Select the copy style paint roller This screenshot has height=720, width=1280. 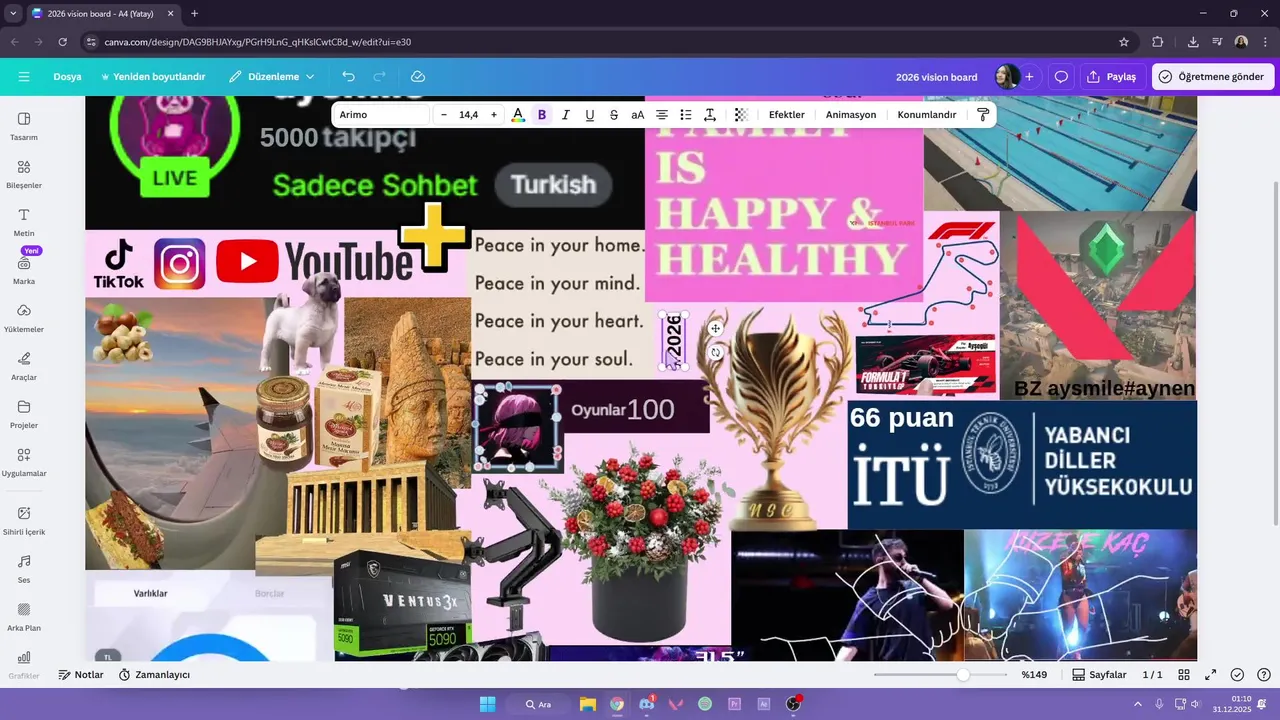(983, 115)
